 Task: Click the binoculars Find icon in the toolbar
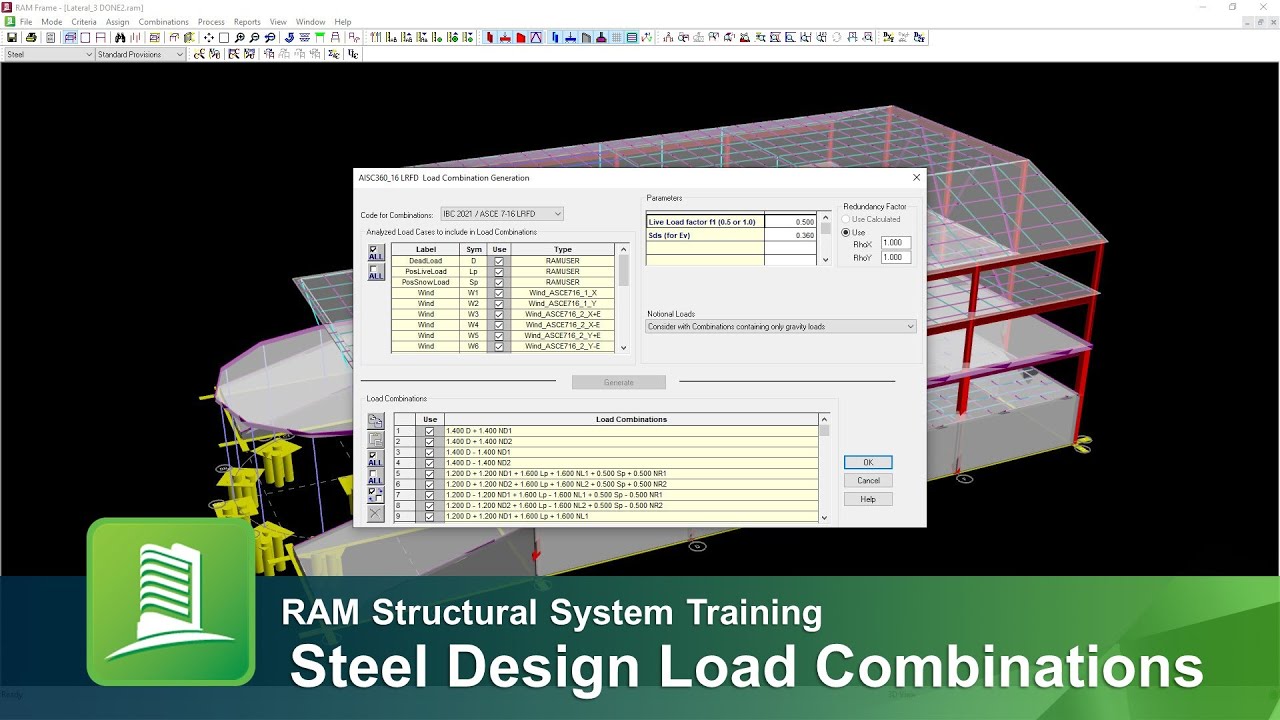tap(120, 37)
